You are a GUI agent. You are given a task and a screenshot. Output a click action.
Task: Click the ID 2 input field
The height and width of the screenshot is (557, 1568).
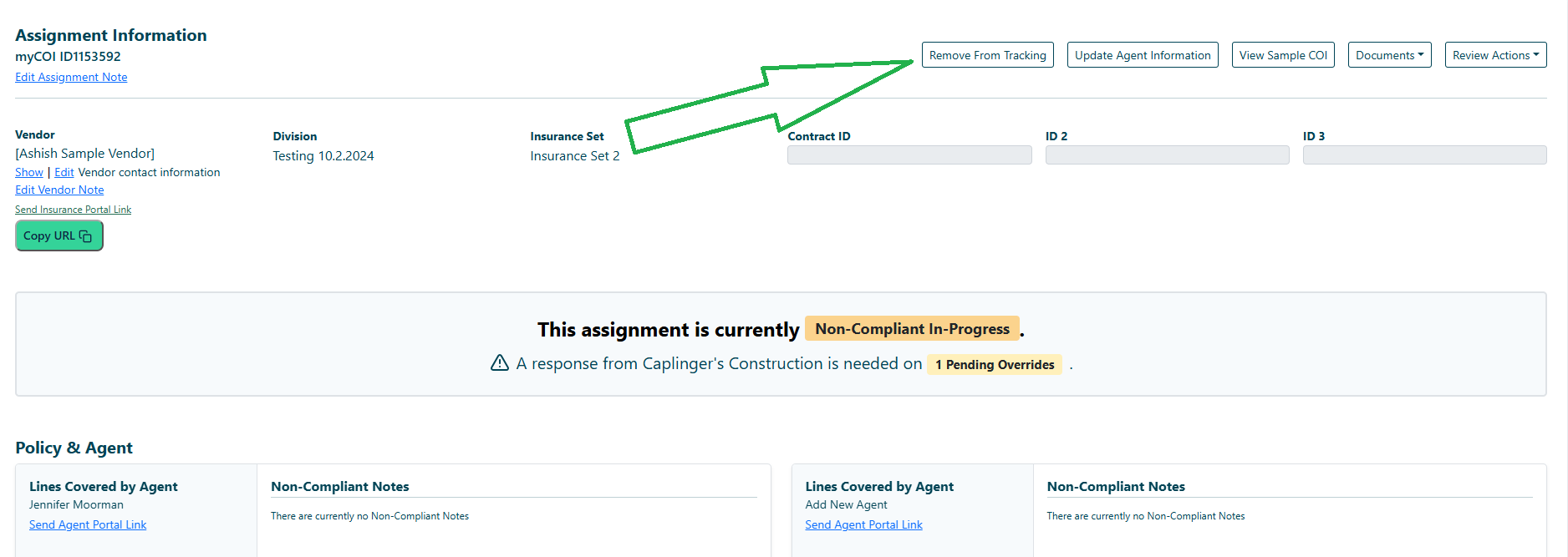coord(1167,155)
